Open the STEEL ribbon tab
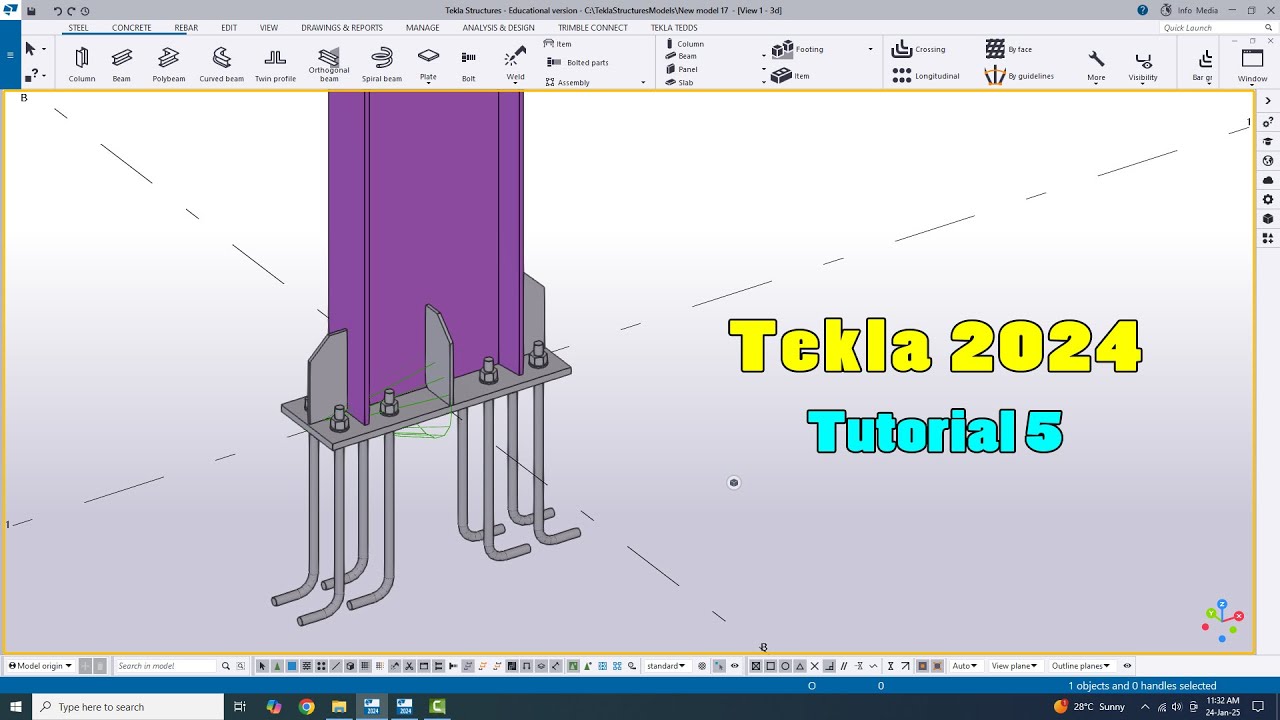The height and width of the screenshot is (720, 1280). point(78,28)
